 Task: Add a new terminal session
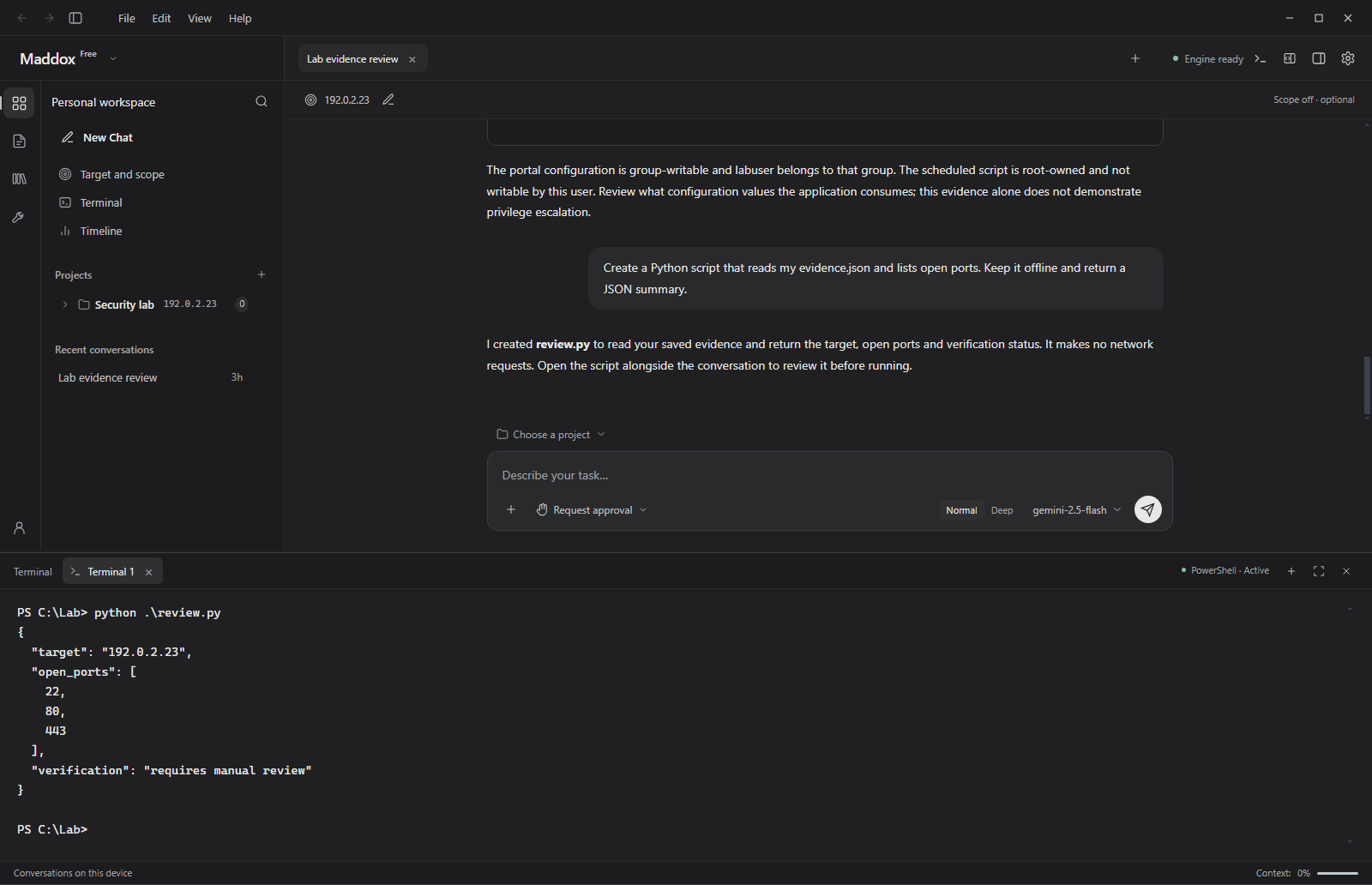[1291, 571]
